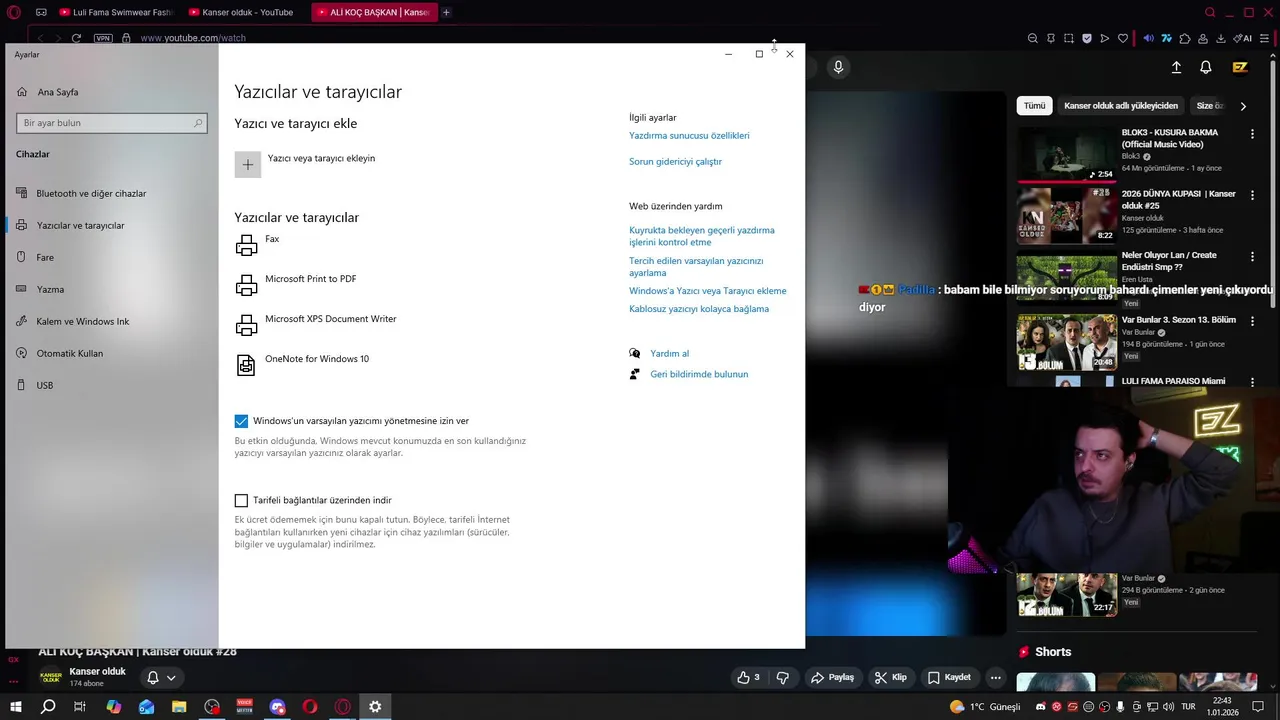Image resolution: width=1280 pixels, height=720 pixels.
Task: Click the plus icon to add a printer
Action: 248,165
